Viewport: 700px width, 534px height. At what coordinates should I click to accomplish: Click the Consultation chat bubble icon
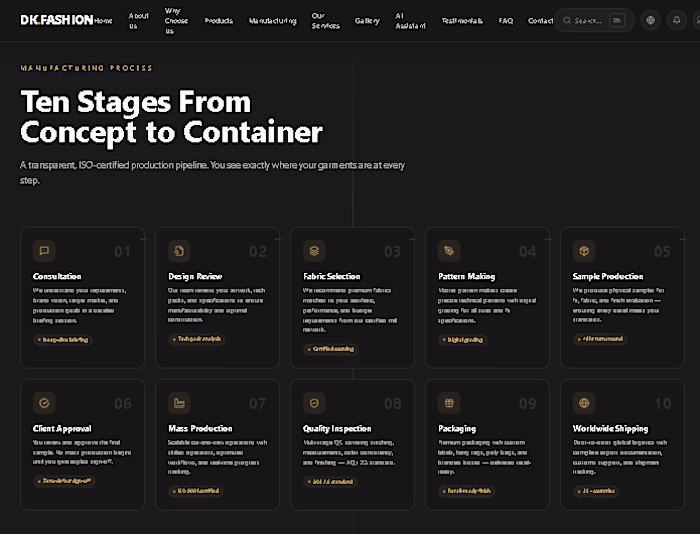(x=44, y=251)
